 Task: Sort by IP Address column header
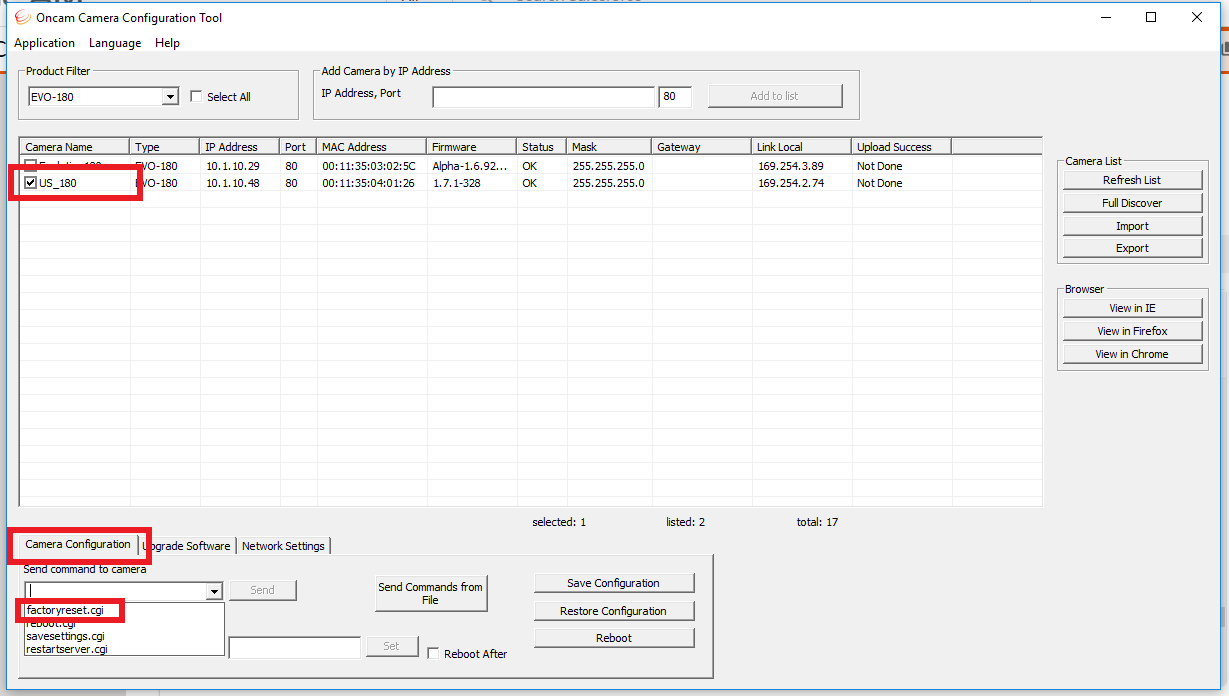coord(240,147)
